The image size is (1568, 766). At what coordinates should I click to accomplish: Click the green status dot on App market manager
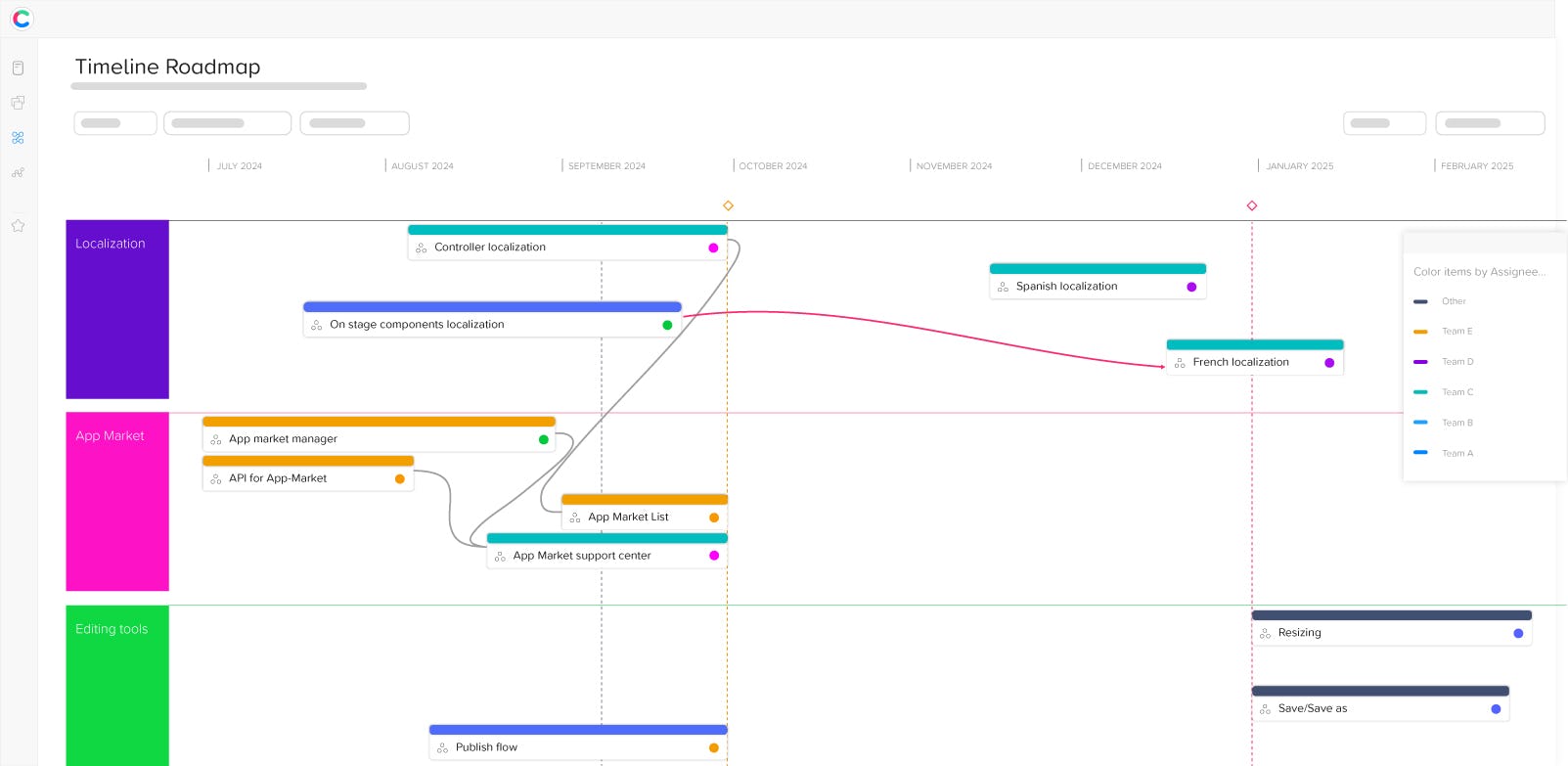coord(544,439)
